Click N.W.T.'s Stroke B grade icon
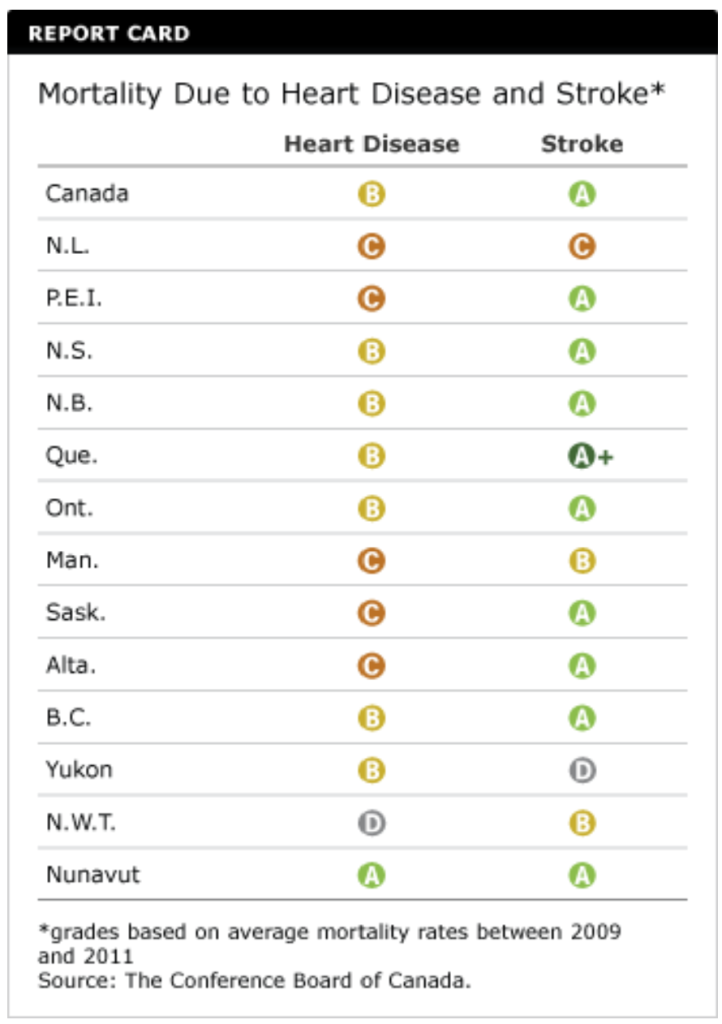This screenshot has width=722, height=1024. point(582,824)
